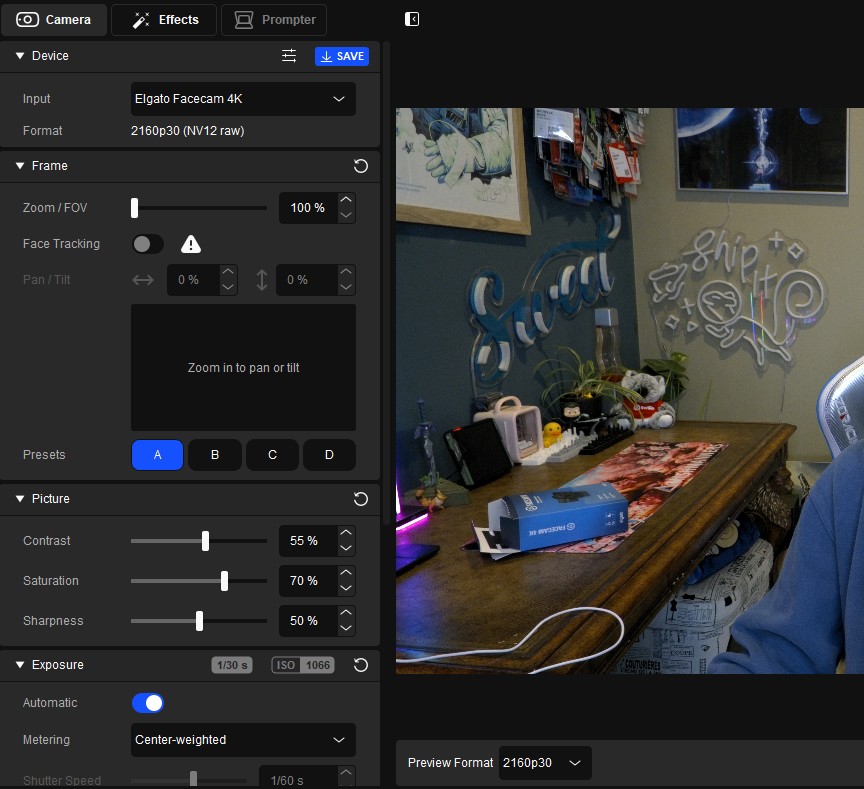
Task: Open the Preview Format dropdown
Action: [x=545, y=763]
